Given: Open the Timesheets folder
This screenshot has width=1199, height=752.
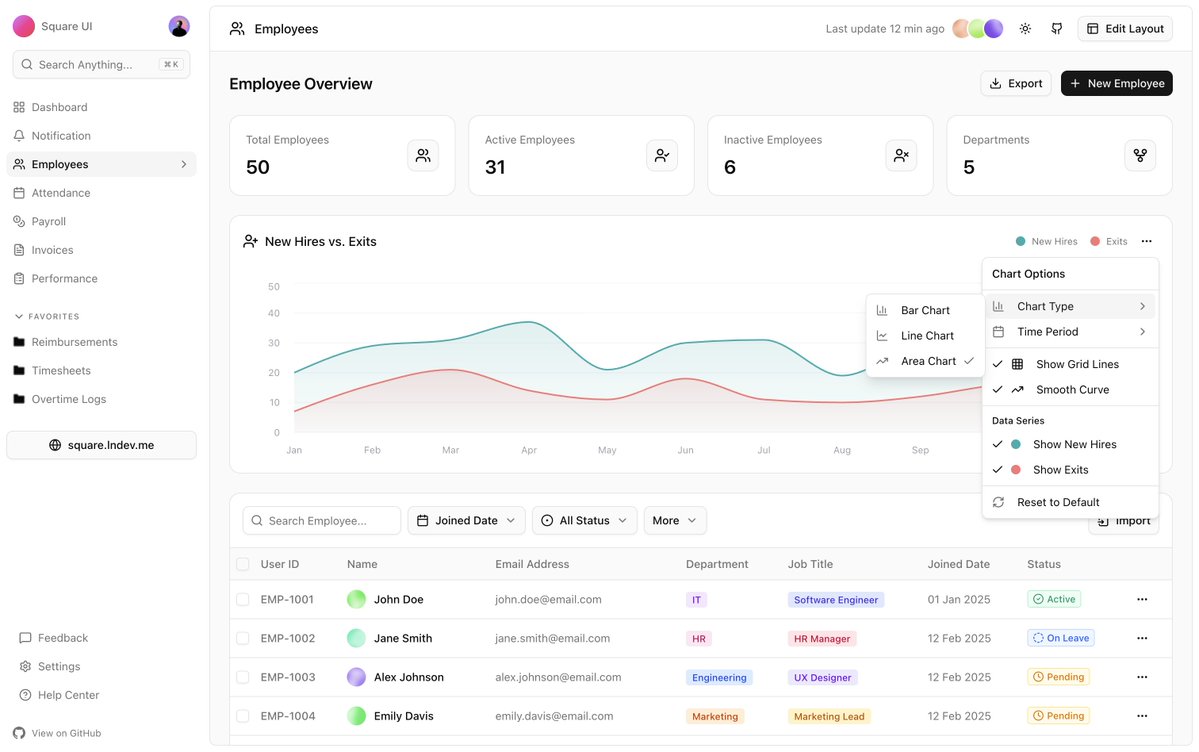Looking at the screenshot, I should (x=101, y=370).
